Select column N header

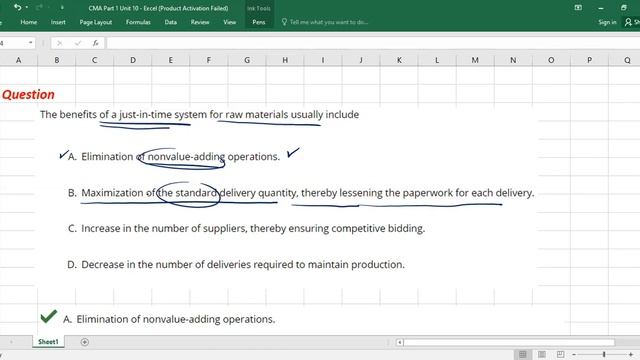pos(513,60)
